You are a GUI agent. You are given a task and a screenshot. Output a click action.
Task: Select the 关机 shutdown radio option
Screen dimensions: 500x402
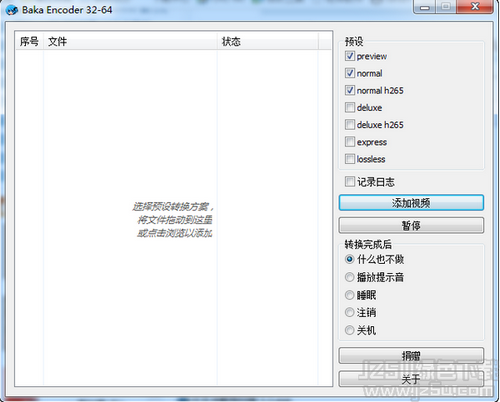click(349, 330)
